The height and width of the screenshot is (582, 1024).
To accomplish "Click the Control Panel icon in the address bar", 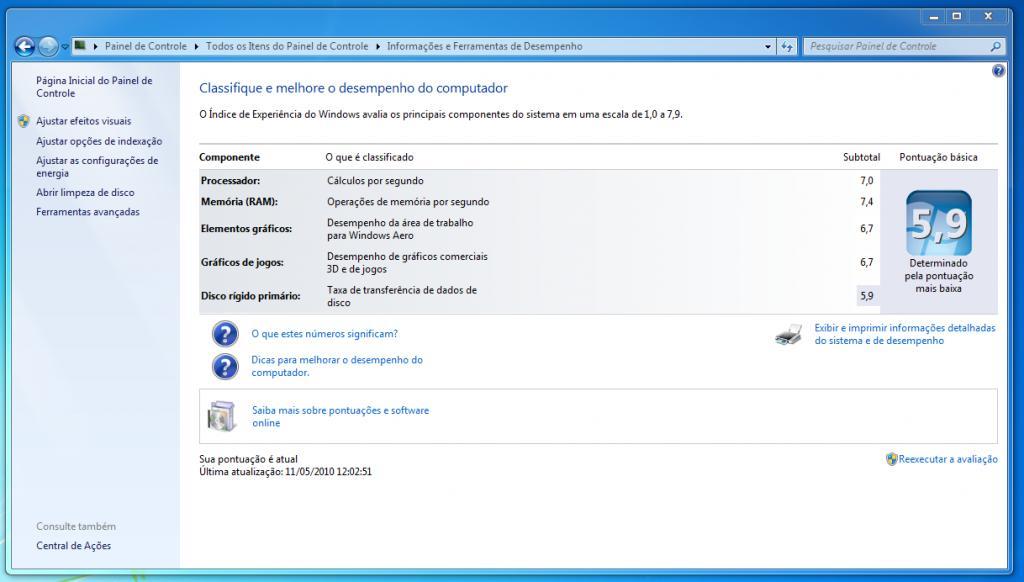I will (80, 46).
